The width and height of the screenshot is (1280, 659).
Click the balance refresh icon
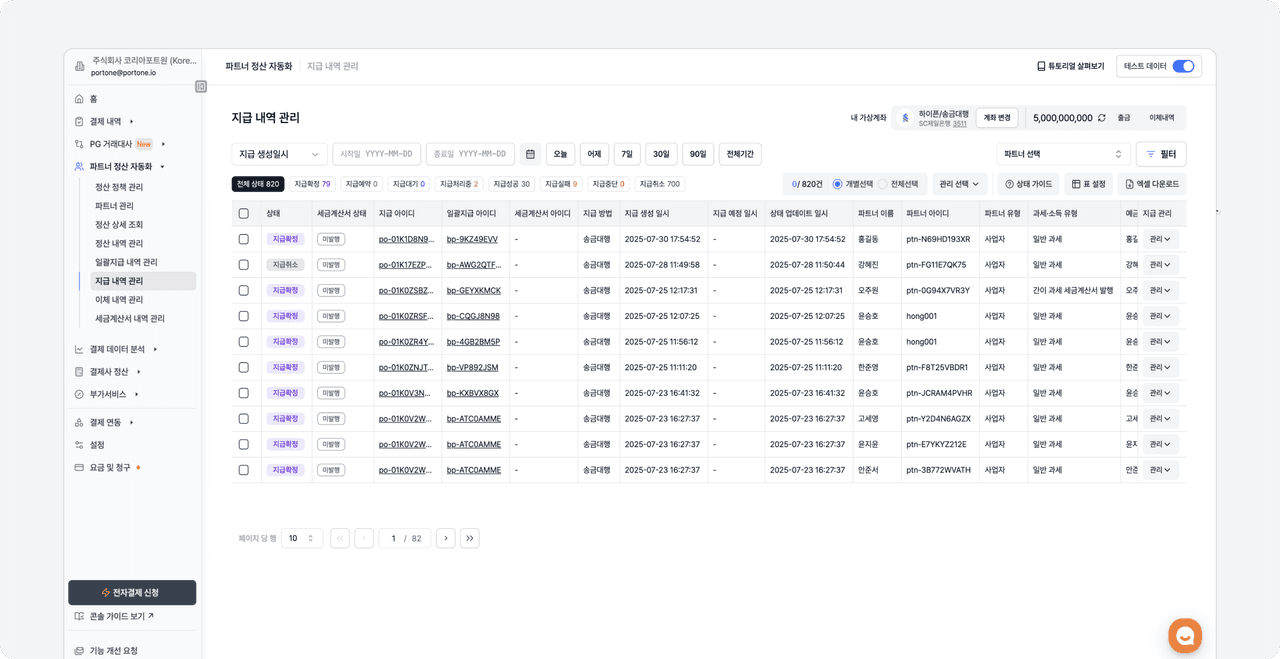tap(1102, 118)
